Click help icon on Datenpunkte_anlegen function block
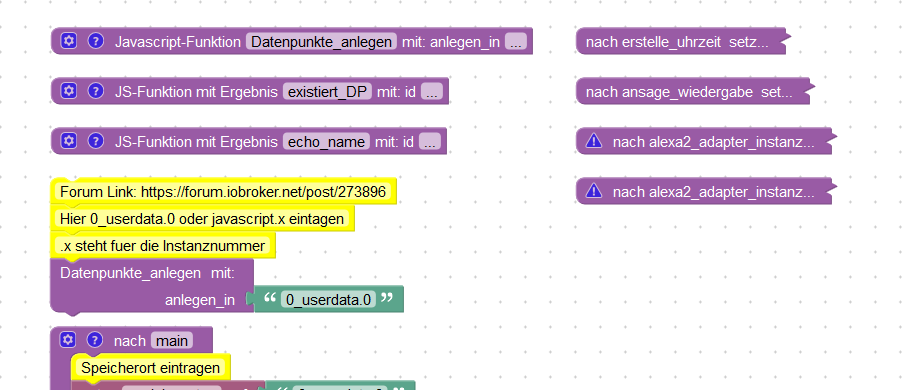Screen dimensions: 917x390 click(96, 41)
